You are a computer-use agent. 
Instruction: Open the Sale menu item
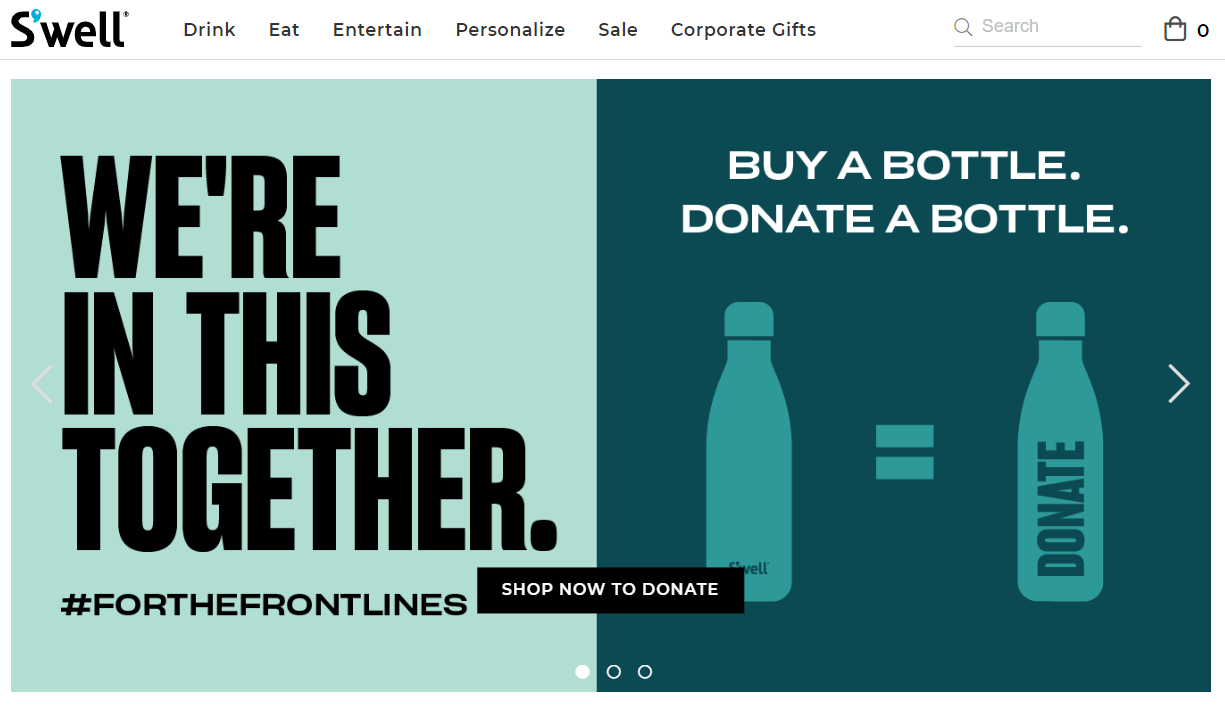618,30
